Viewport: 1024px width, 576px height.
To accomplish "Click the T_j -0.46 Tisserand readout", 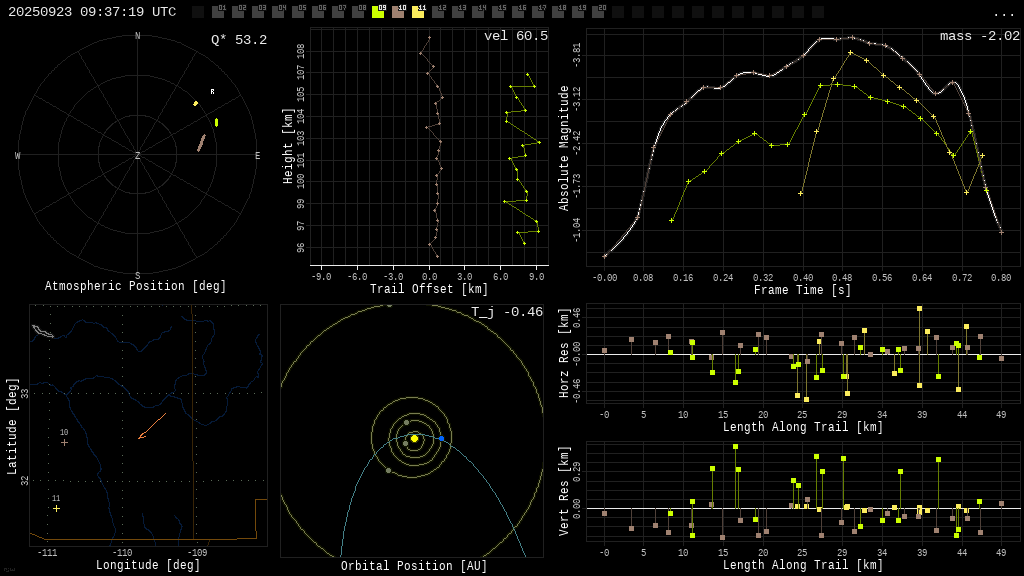I will (x=506, y=312).
